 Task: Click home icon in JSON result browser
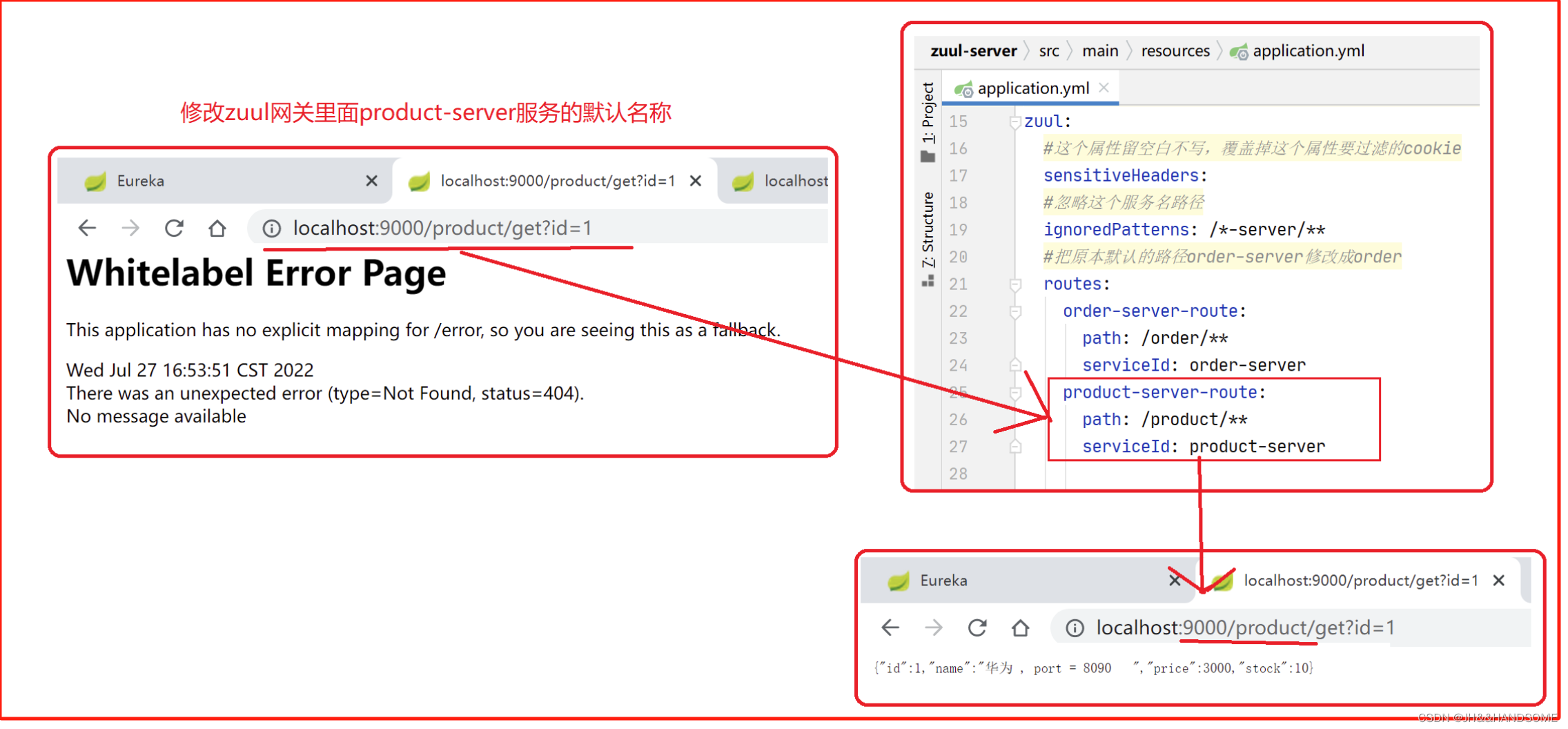click(x=1021, y=628)
